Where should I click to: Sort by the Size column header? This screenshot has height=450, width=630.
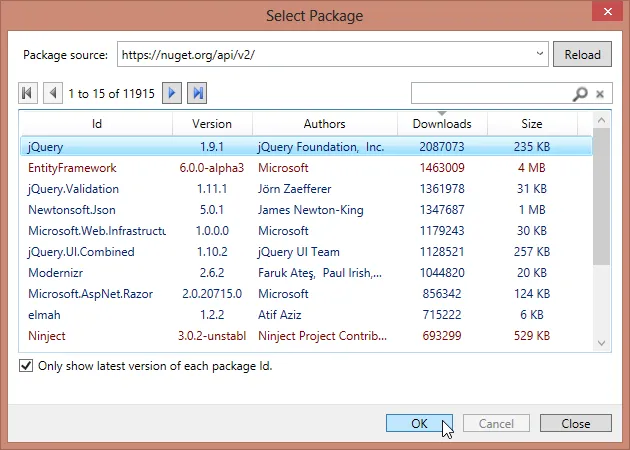coord(532,124)
